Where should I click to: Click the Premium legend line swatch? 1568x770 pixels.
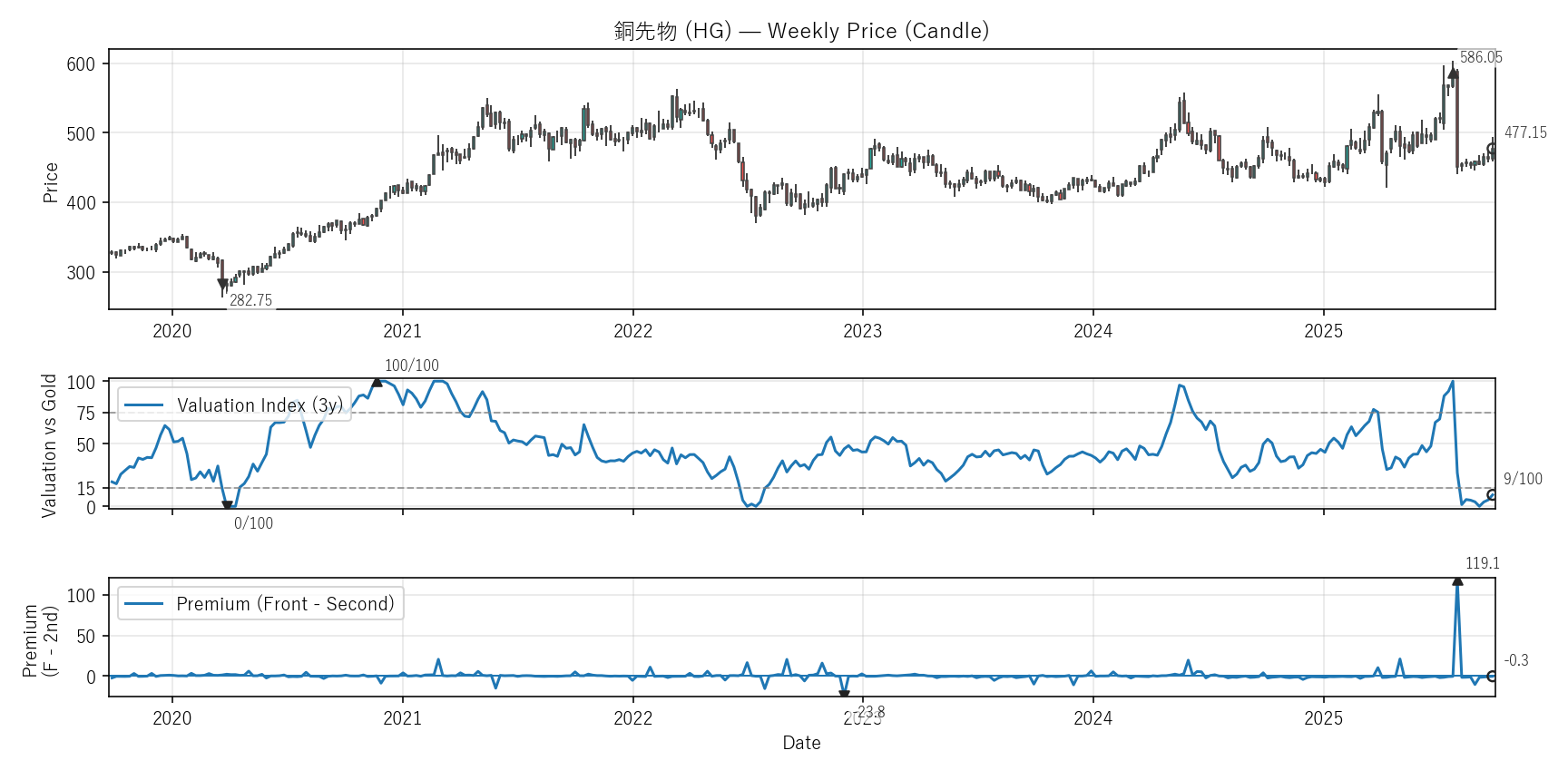(143, 604)
